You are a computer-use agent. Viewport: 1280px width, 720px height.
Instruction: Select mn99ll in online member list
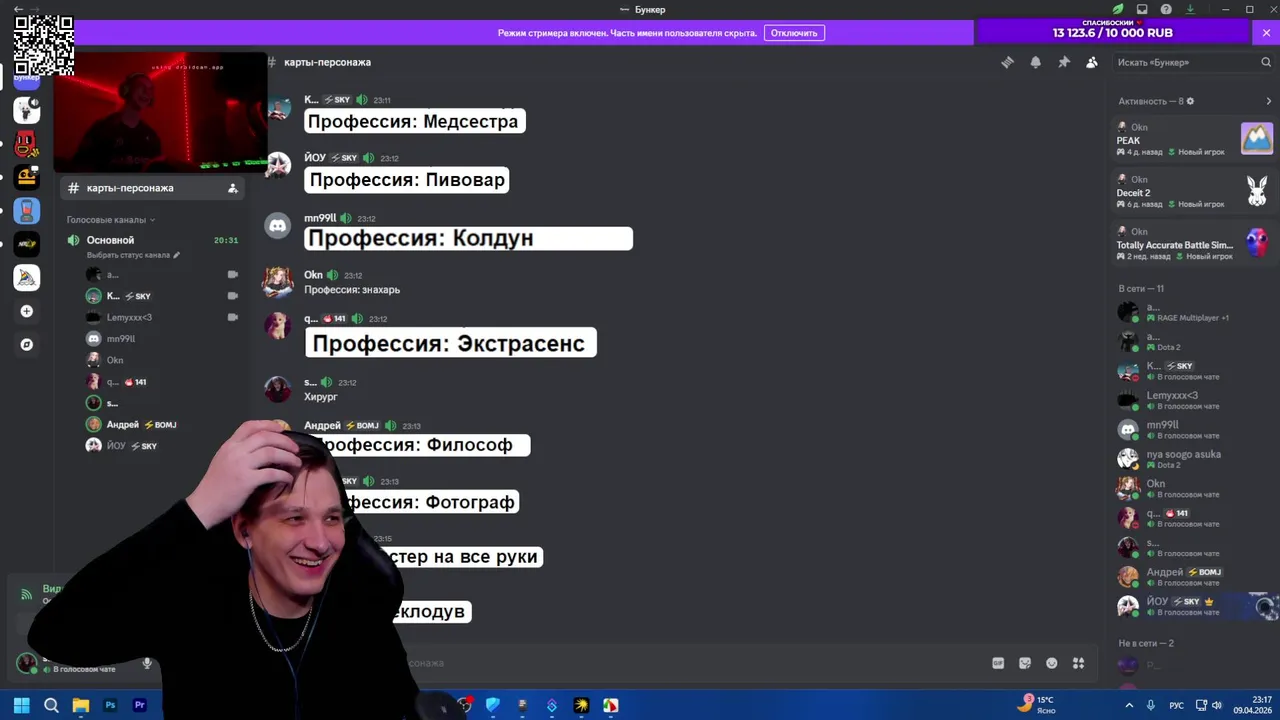tap(1193, 430)
